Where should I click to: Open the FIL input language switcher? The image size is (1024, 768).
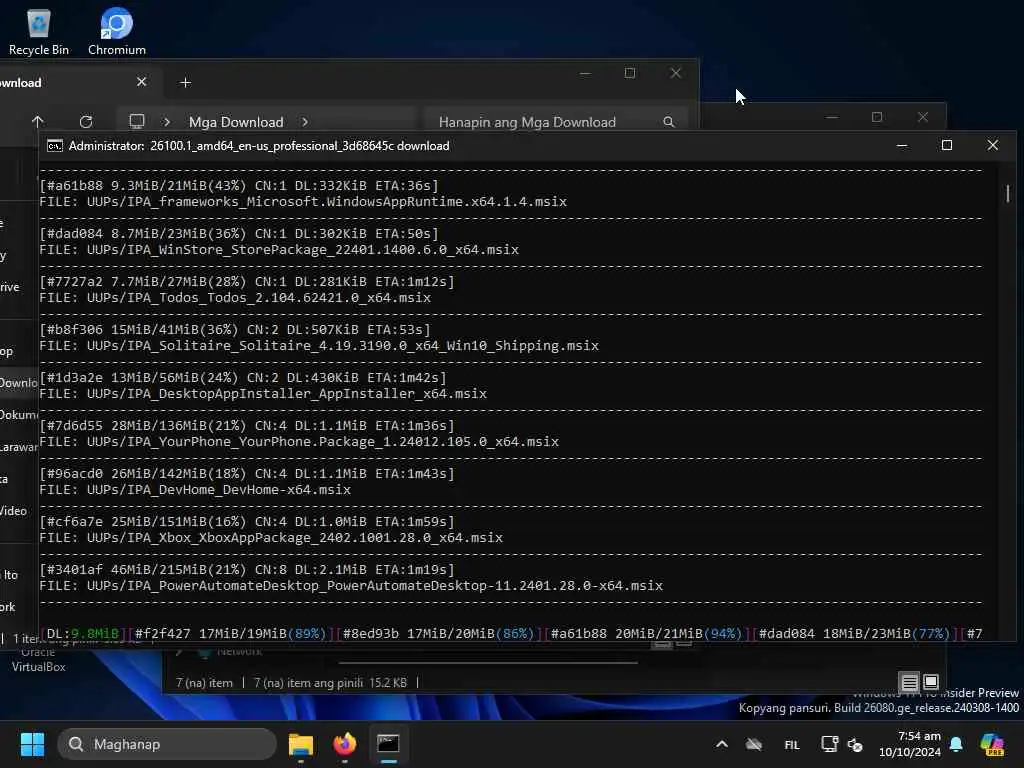coord(792,744)
